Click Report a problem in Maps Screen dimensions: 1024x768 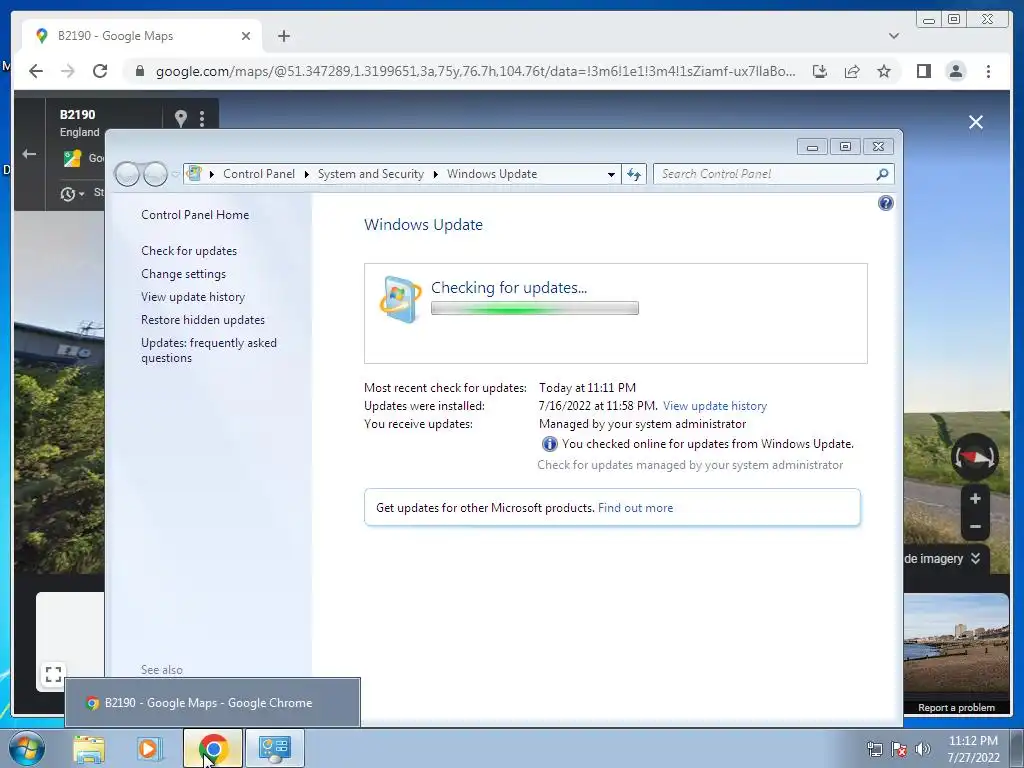(956, 707)
